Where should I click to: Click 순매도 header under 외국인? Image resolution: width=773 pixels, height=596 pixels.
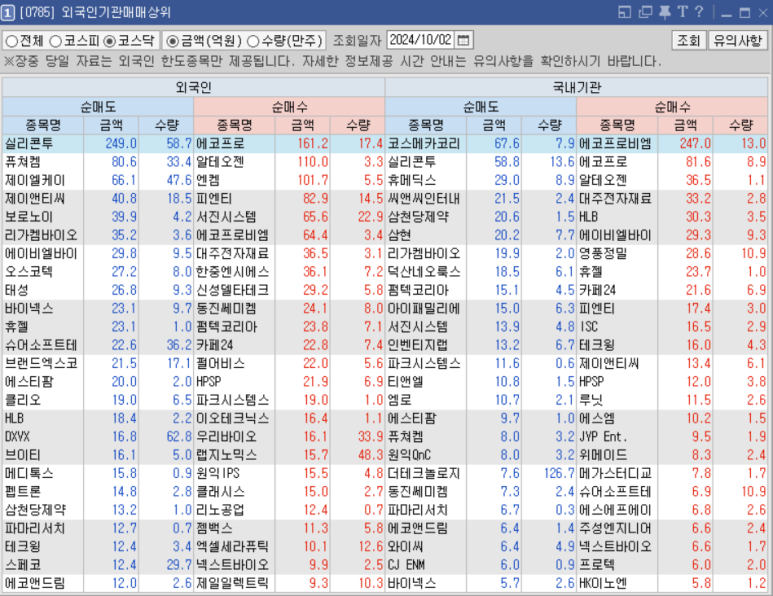(98, 106)
